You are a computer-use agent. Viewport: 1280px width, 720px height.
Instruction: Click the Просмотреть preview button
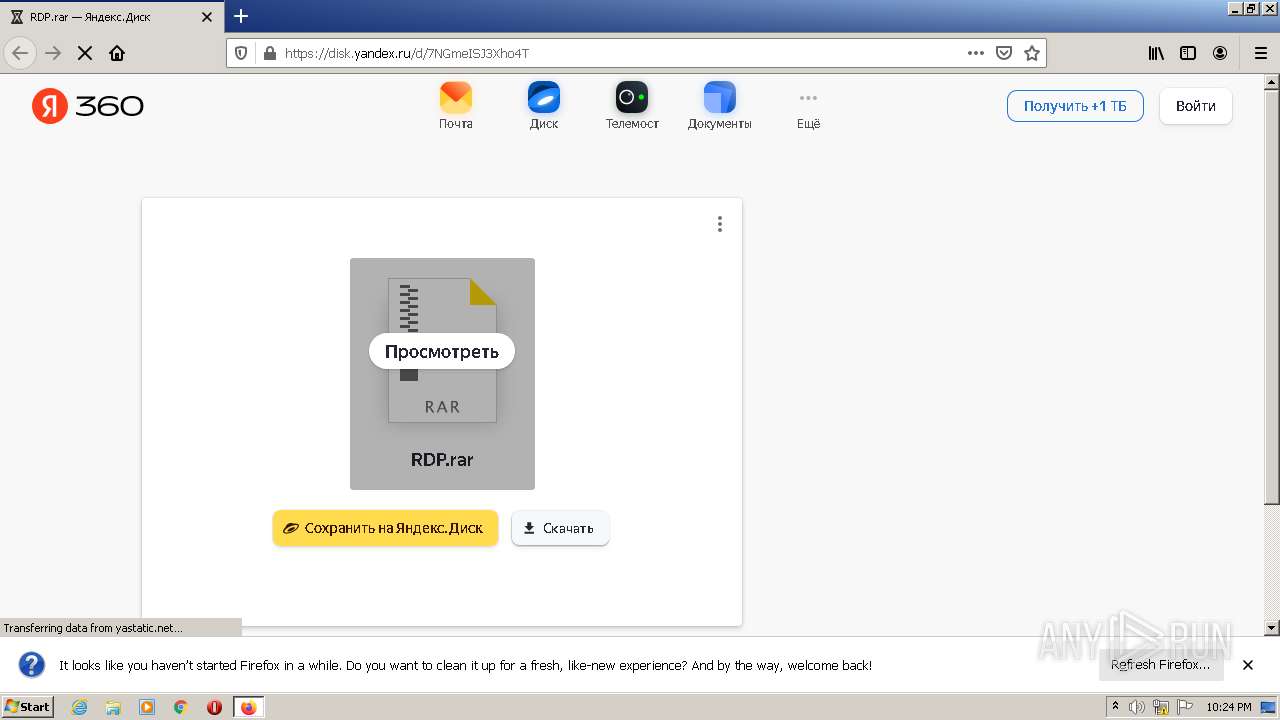(442, 352)
